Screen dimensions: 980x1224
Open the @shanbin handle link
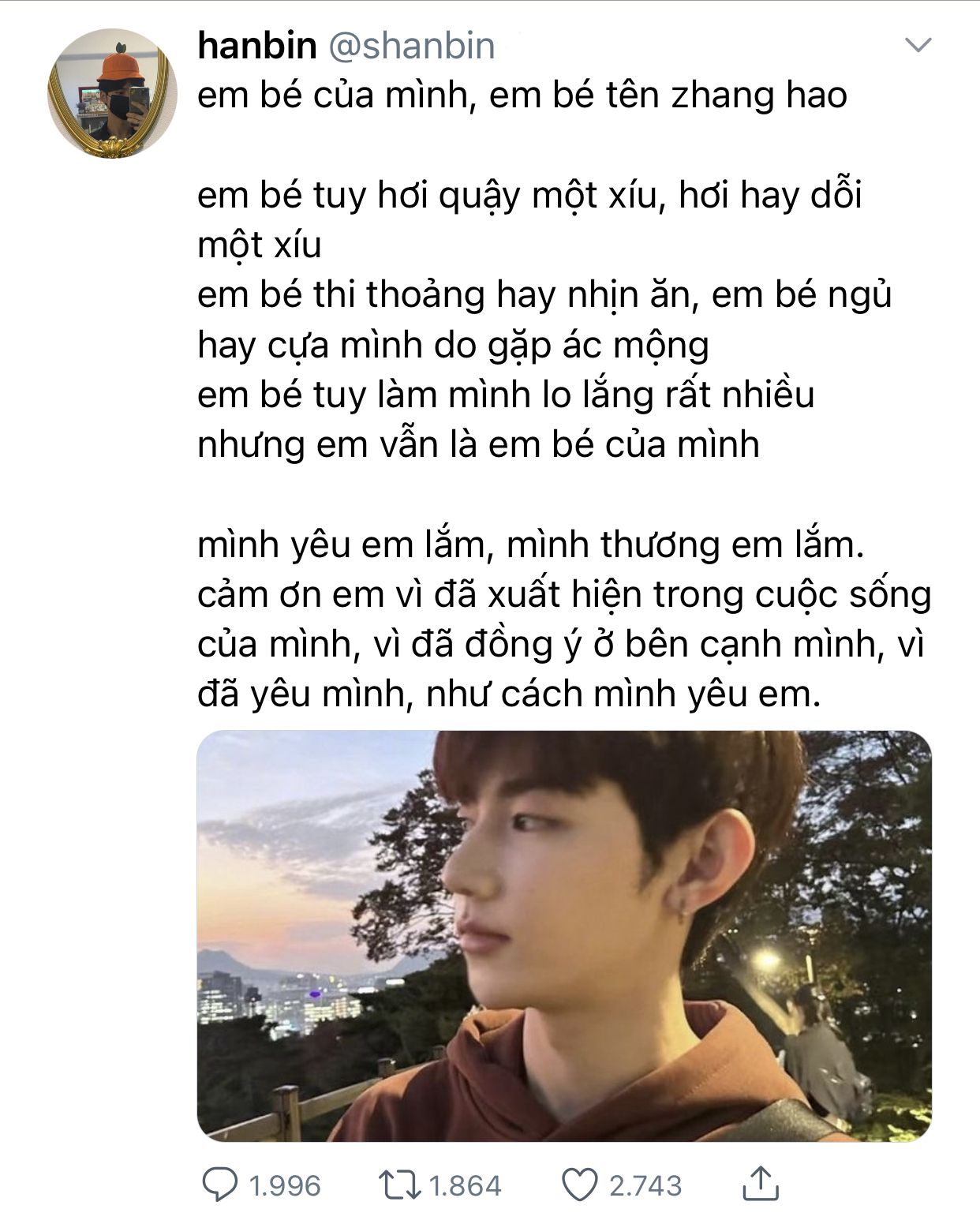click(x=411, y=46)
